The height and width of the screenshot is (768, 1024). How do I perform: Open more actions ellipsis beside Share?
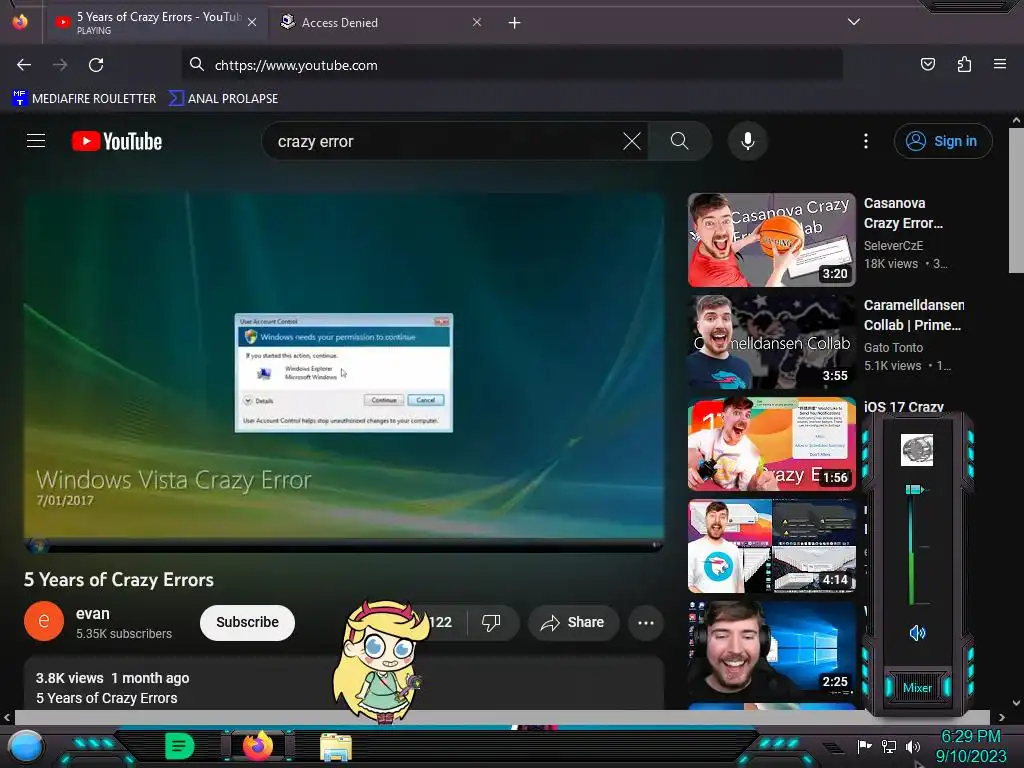646,622
